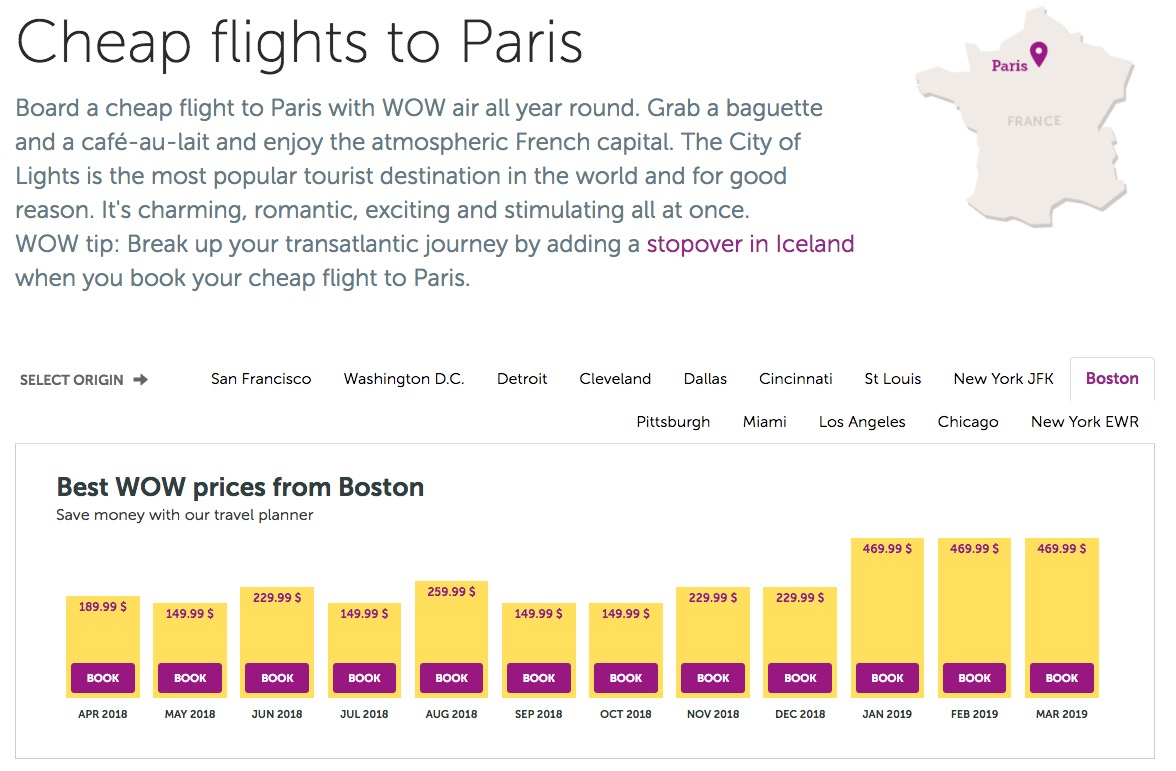Select the St Louis origin option

(892, 379)
